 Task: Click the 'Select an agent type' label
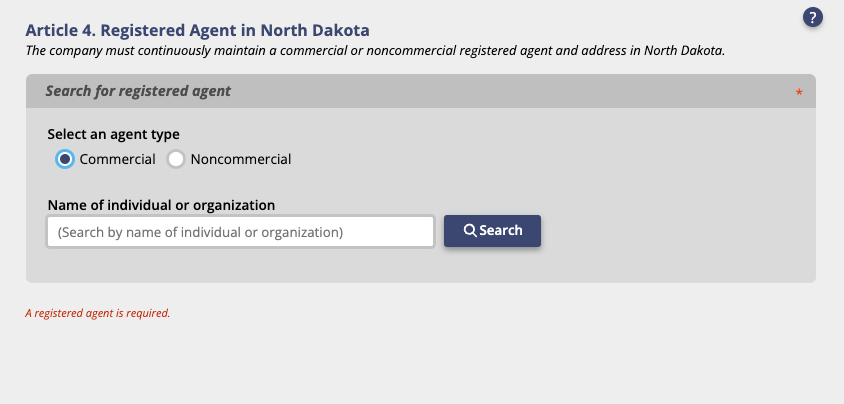pyautogui.click(x=114, y=134)
